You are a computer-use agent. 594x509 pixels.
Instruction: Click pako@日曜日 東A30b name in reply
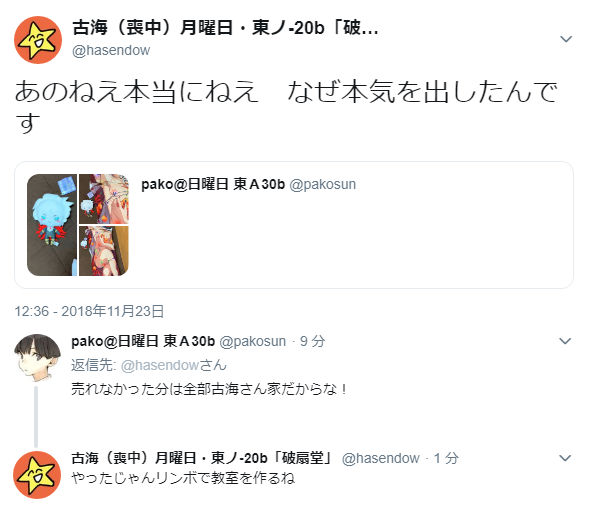[x=143, y=341]
